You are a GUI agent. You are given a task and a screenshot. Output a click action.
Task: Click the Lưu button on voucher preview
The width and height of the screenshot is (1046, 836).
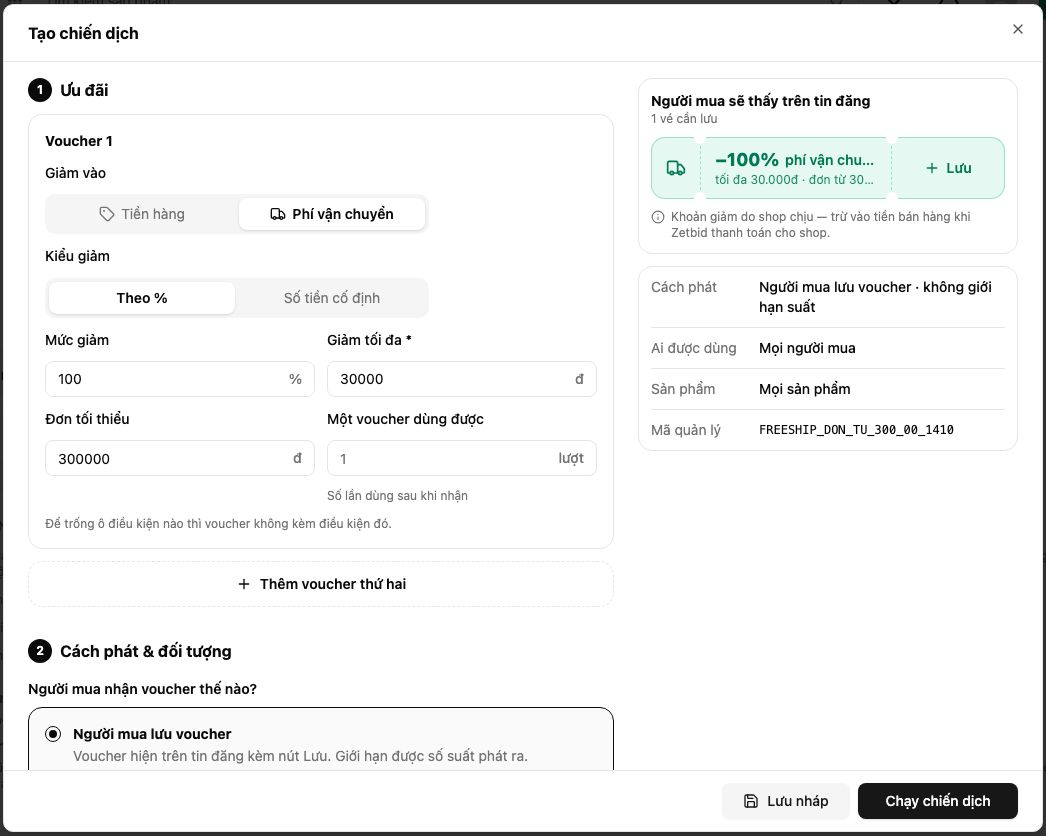[948, 168]
